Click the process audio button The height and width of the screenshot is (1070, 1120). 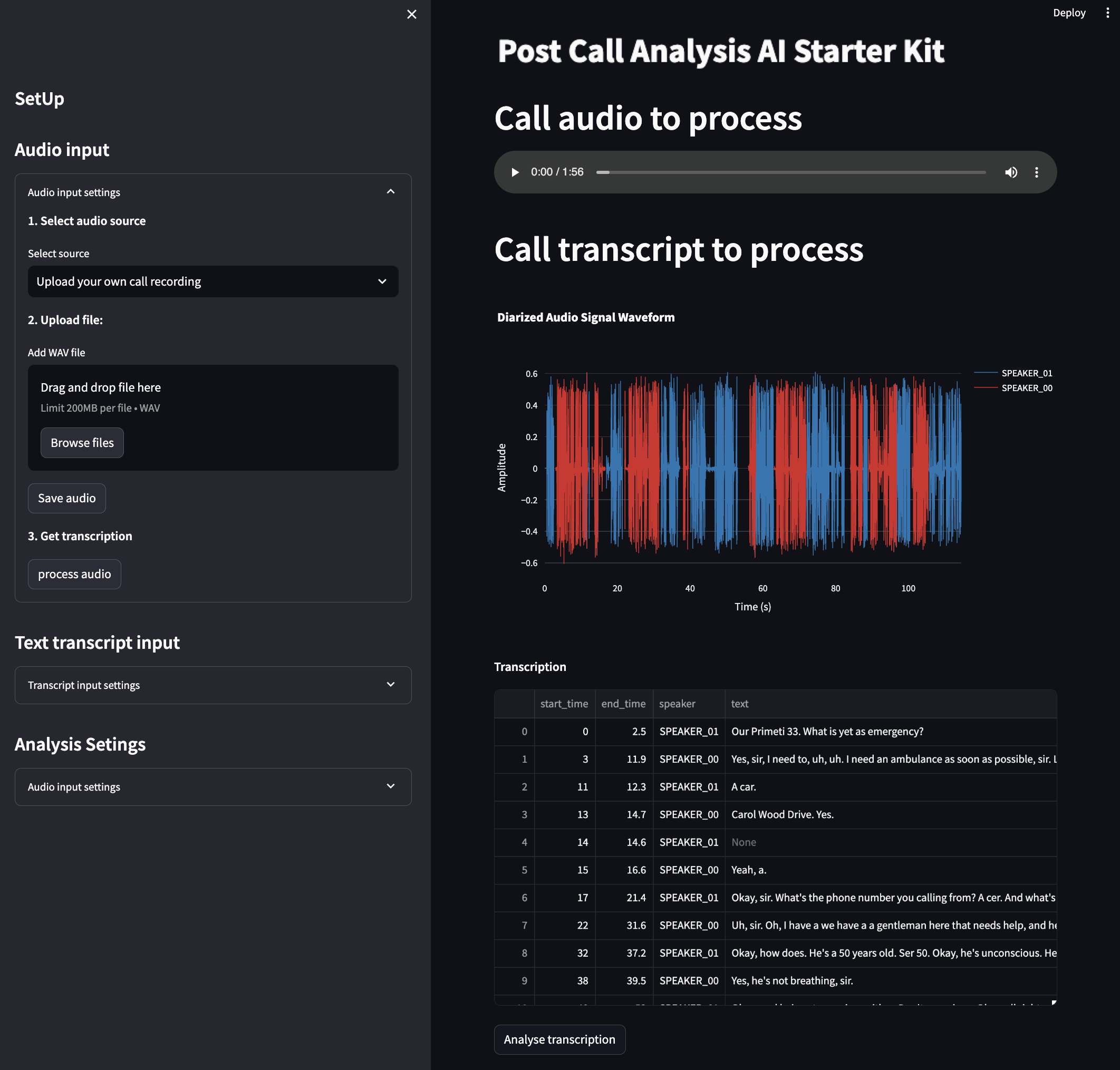pyautogui.click(x=74, y=574)
